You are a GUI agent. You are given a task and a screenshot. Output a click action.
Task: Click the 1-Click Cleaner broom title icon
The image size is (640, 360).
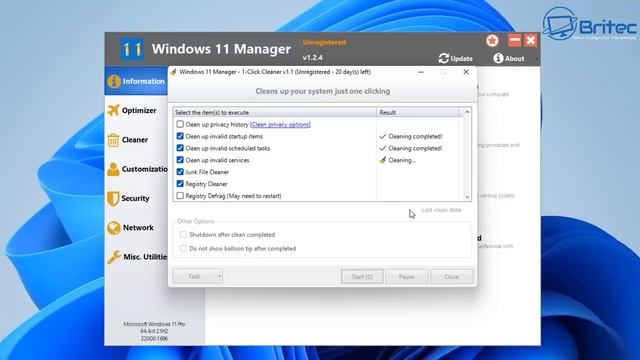(x=173, y=72)
